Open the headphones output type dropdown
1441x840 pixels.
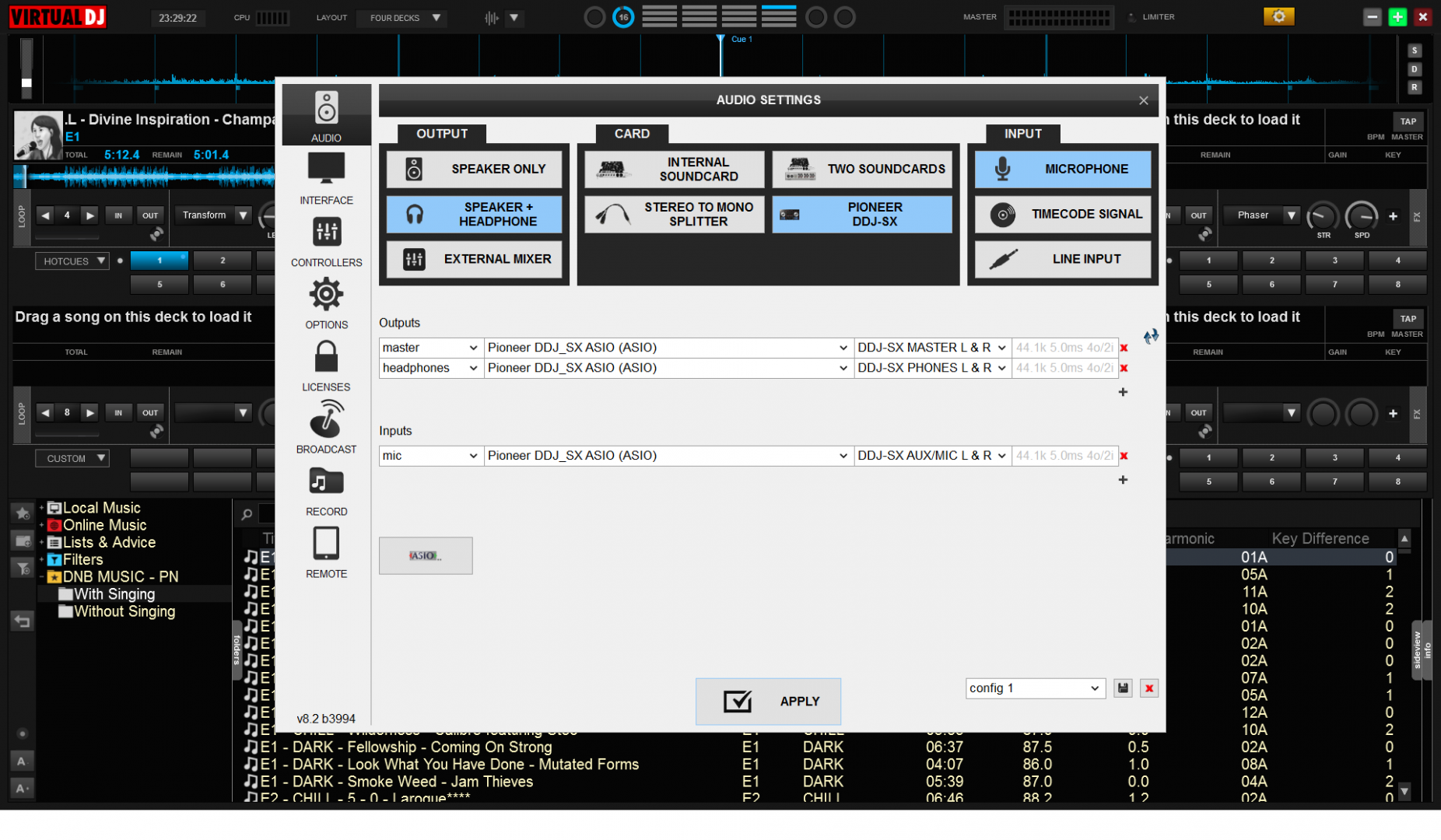coord(431,368)
